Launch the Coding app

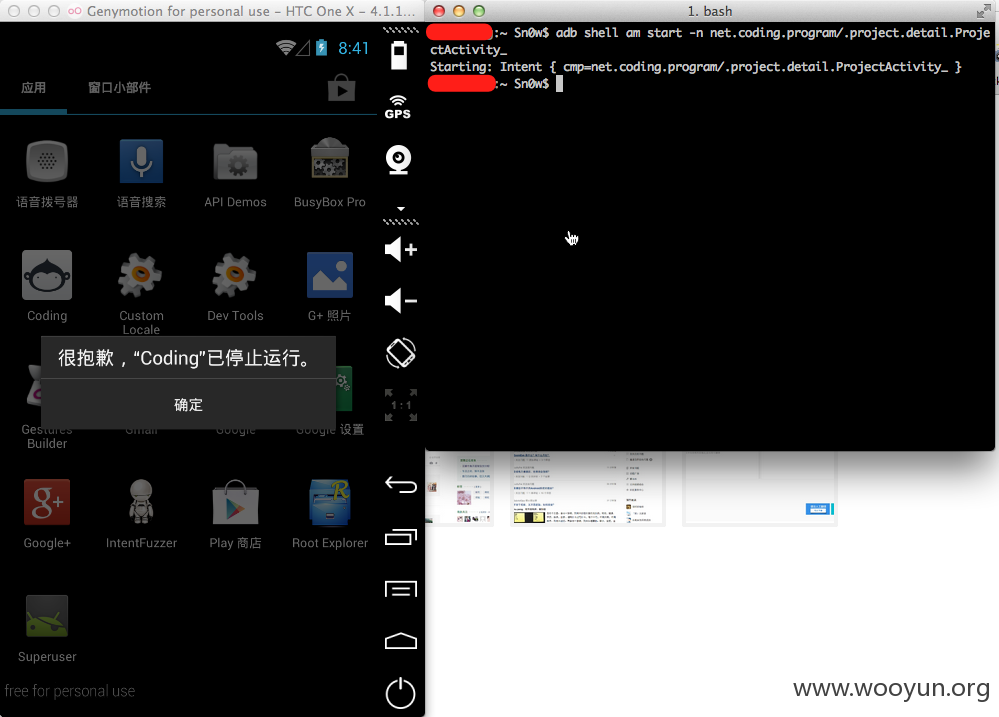coord(47,286)
